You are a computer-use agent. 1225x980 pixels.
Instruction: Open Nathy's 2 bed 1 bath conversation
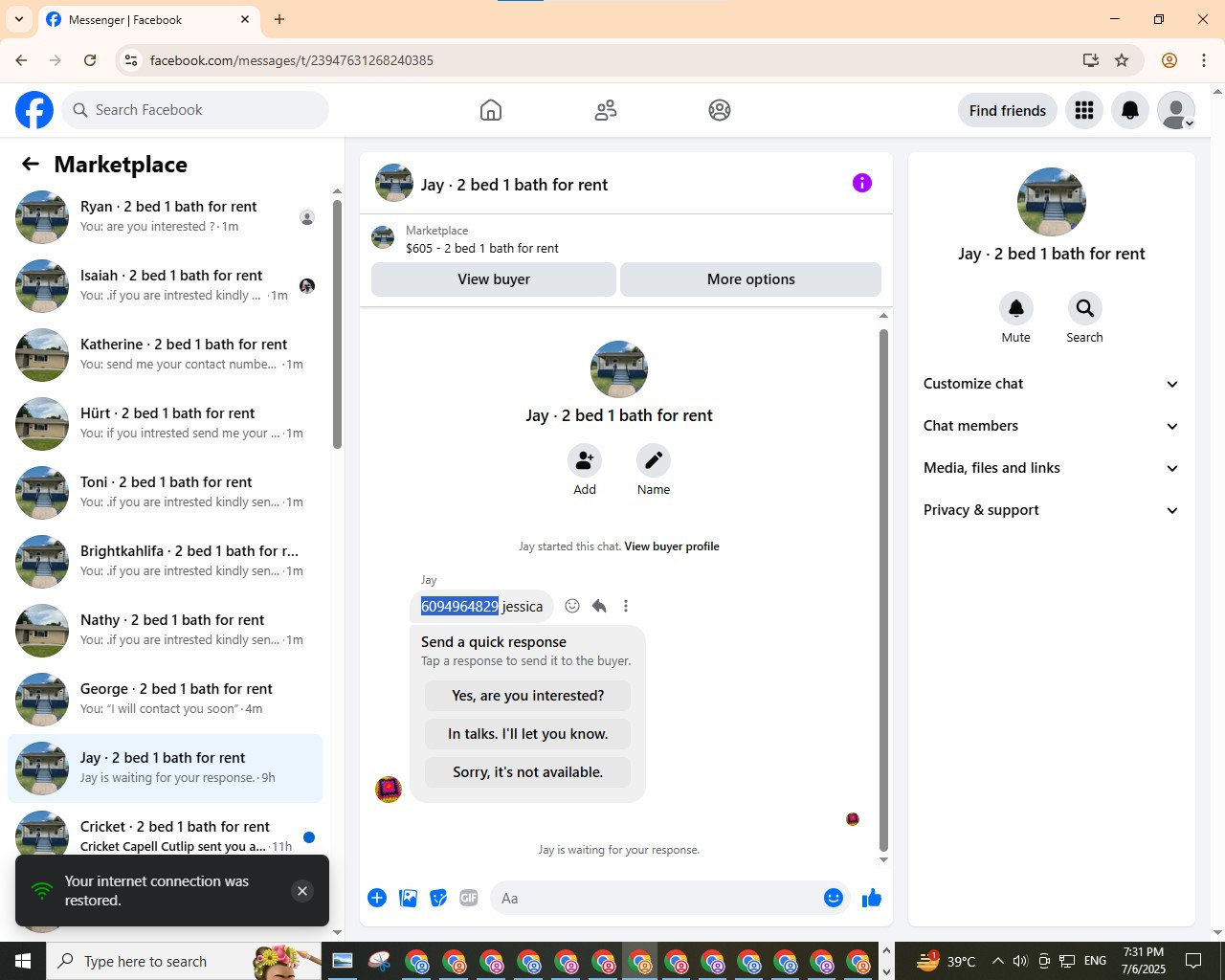pyautogui.click(x=165, y=631)
